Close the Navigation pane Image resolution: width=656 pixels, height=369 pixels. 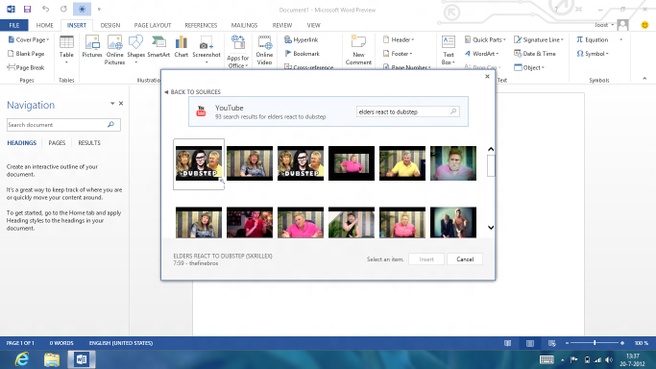121,103
